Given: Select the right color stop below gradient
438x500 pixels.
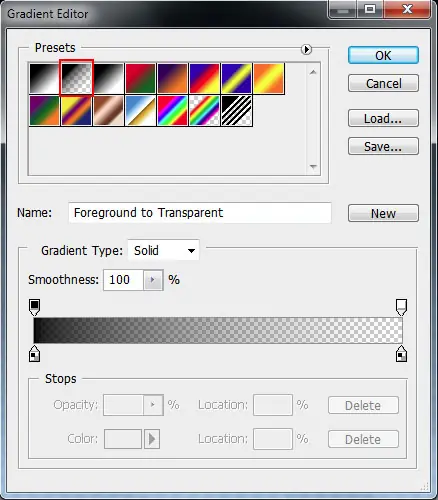Looking at the screenshot, I should coord(401,354).
